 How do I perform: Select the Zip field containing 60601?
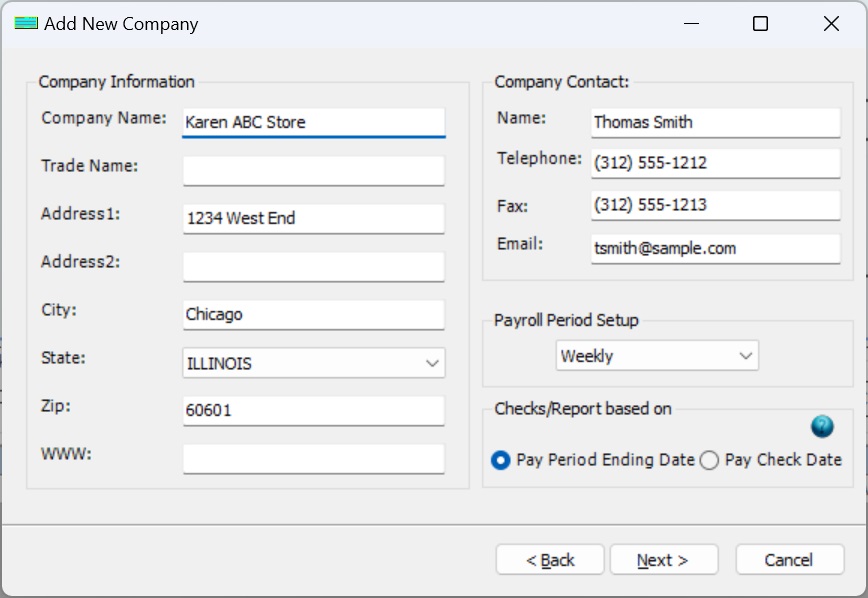(312, 410)
